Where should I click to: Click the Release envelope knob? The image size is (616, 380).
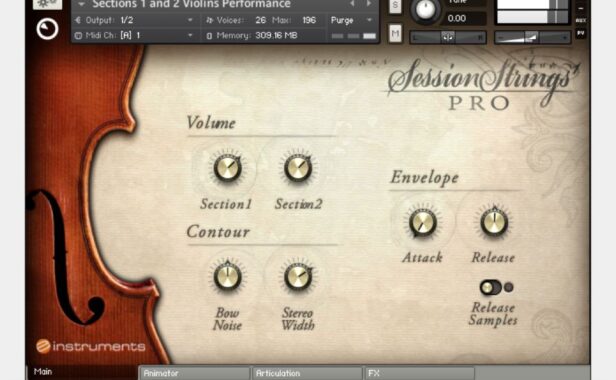click(x=494, y=222)
